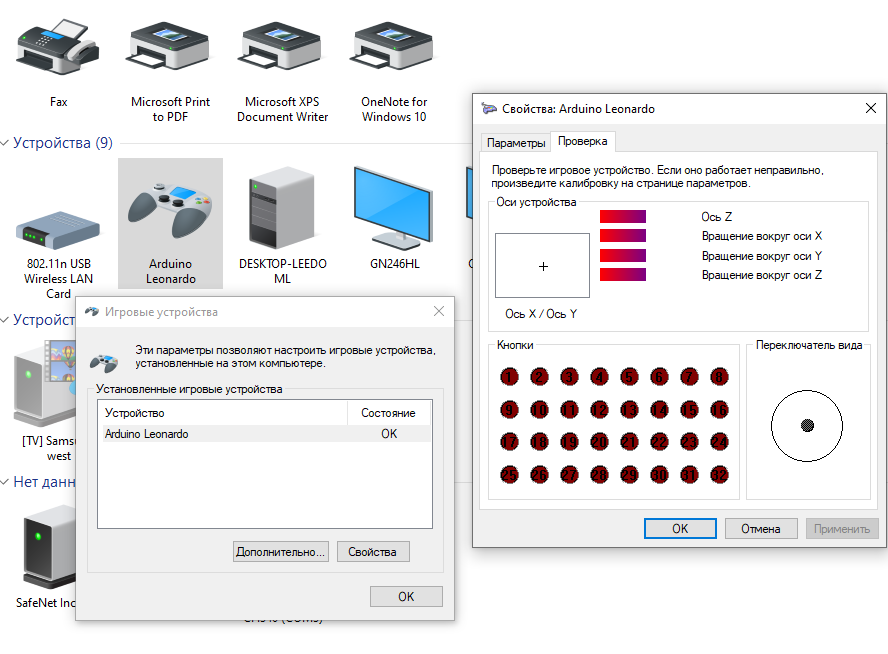Open Свойства for the game device
This screenshot has height=654, width=888.
click(373, 551)
